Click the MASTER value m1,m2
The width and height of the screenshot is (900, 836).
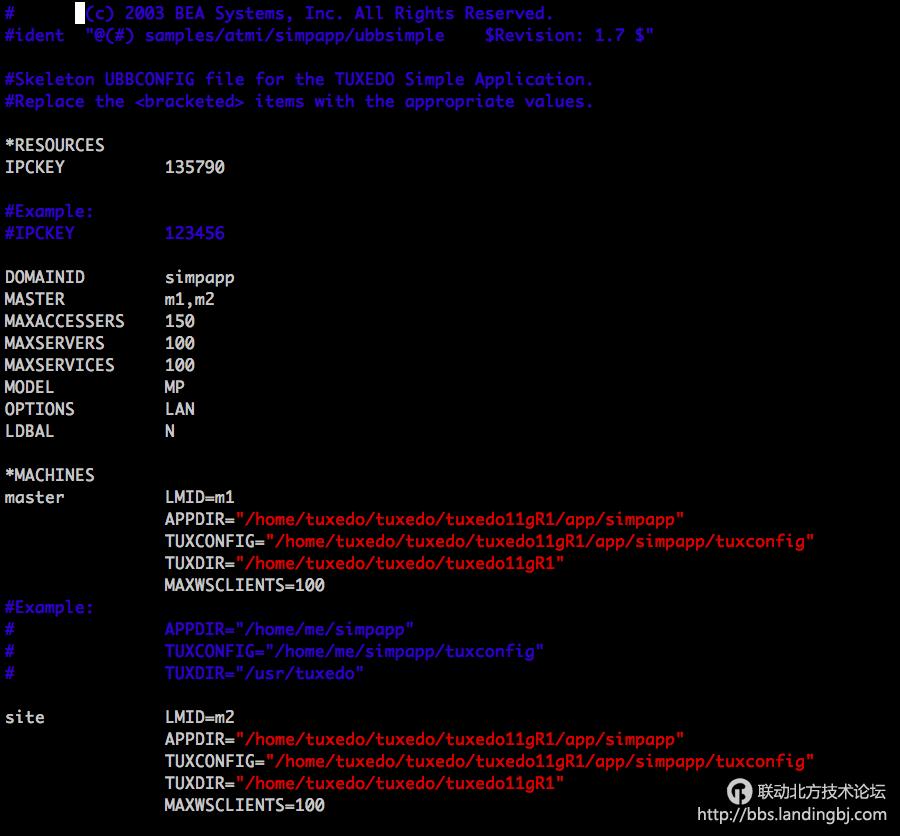point(189,299)
